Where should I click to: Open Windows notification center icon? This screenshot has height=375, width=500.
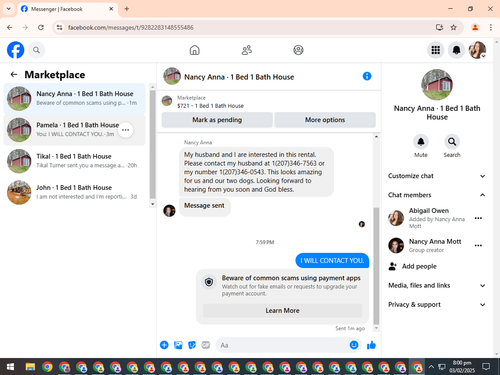(486, 367)
